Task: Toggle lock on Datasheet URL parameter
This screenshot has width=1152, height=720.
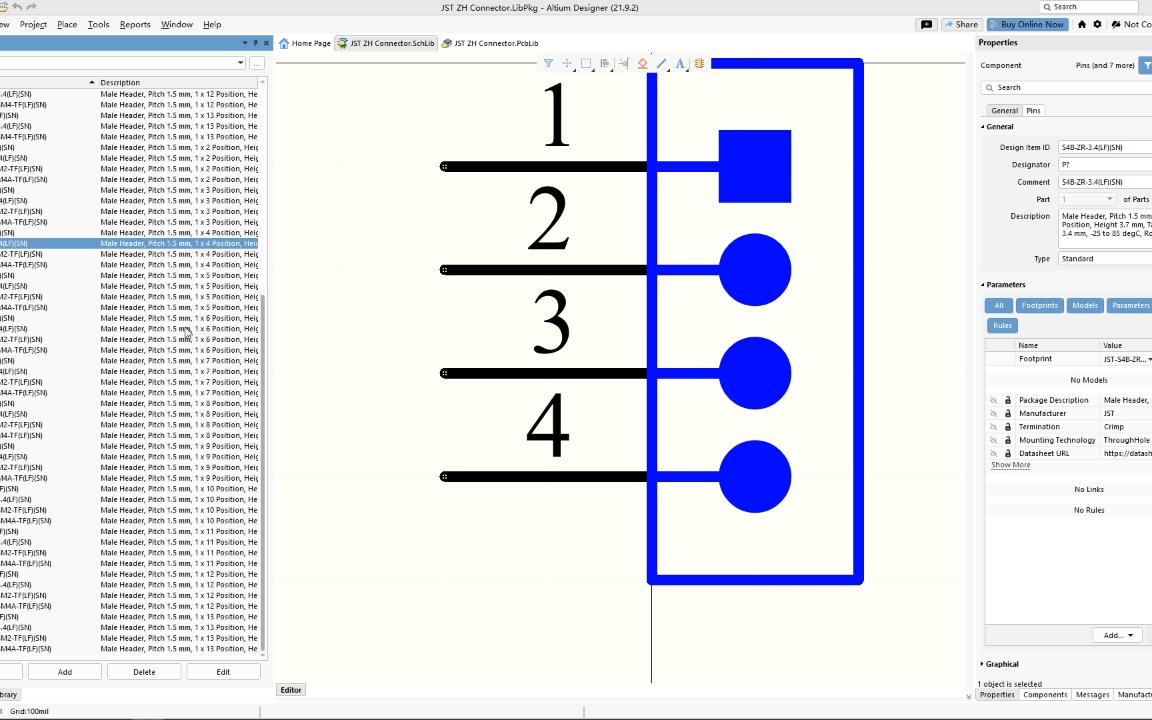Action: point(1008,453)
